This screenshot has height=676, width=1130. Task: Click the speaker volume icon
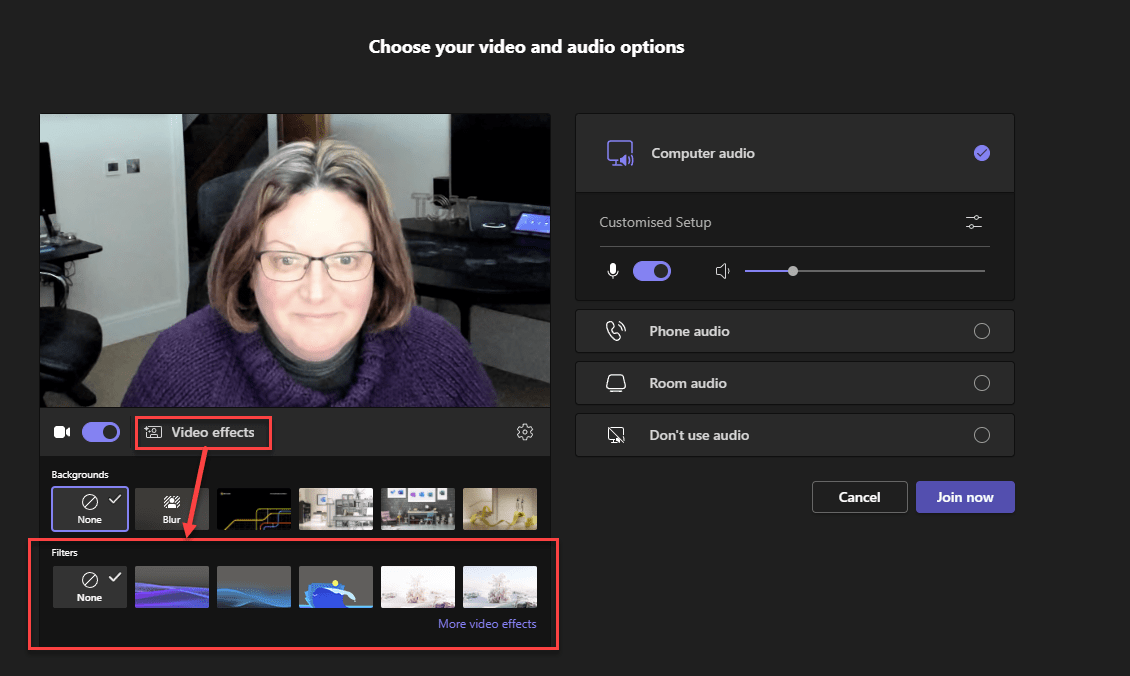723,271
